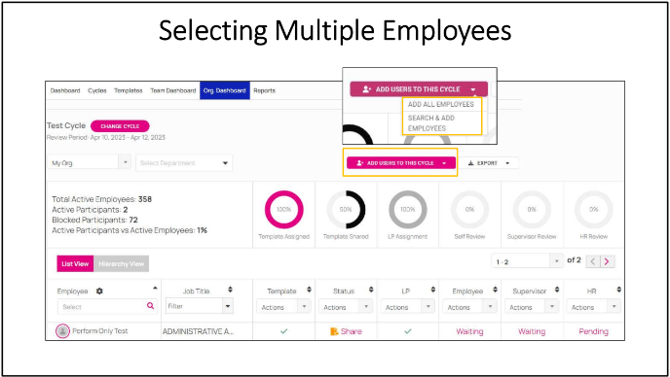Screen dimensions: 670x377
Task: Go to next page with right arrow
Action: pyautogui.click(x=607, y=261)
